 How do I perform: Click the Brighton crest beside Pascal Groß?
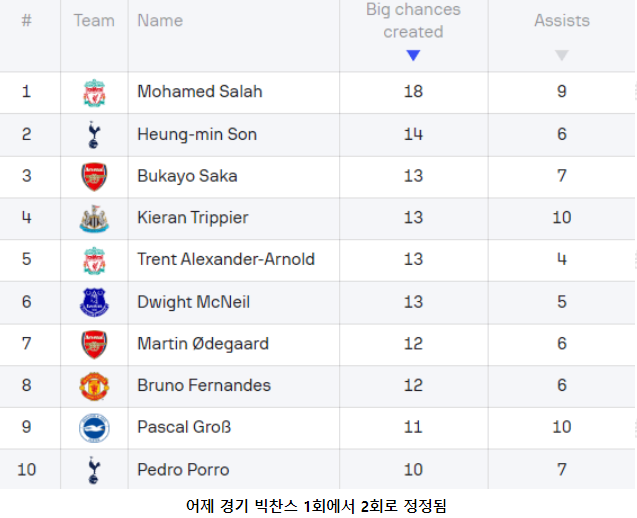(94, 428)
